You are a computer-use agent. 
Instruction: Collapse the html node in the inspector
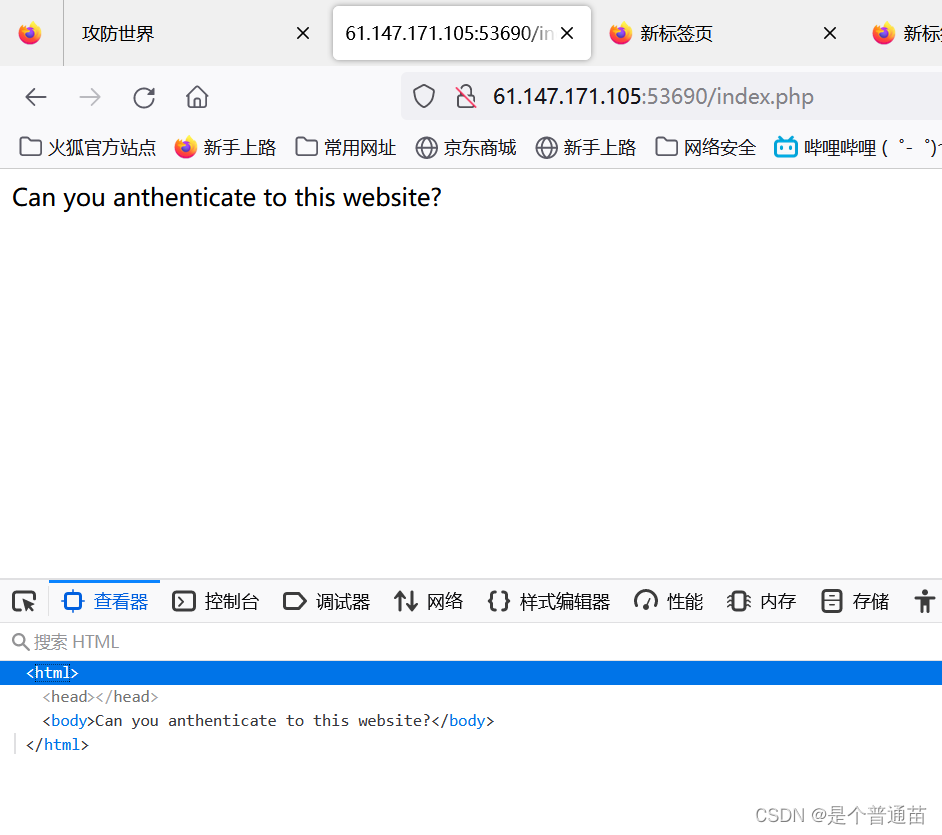[16, 672]
